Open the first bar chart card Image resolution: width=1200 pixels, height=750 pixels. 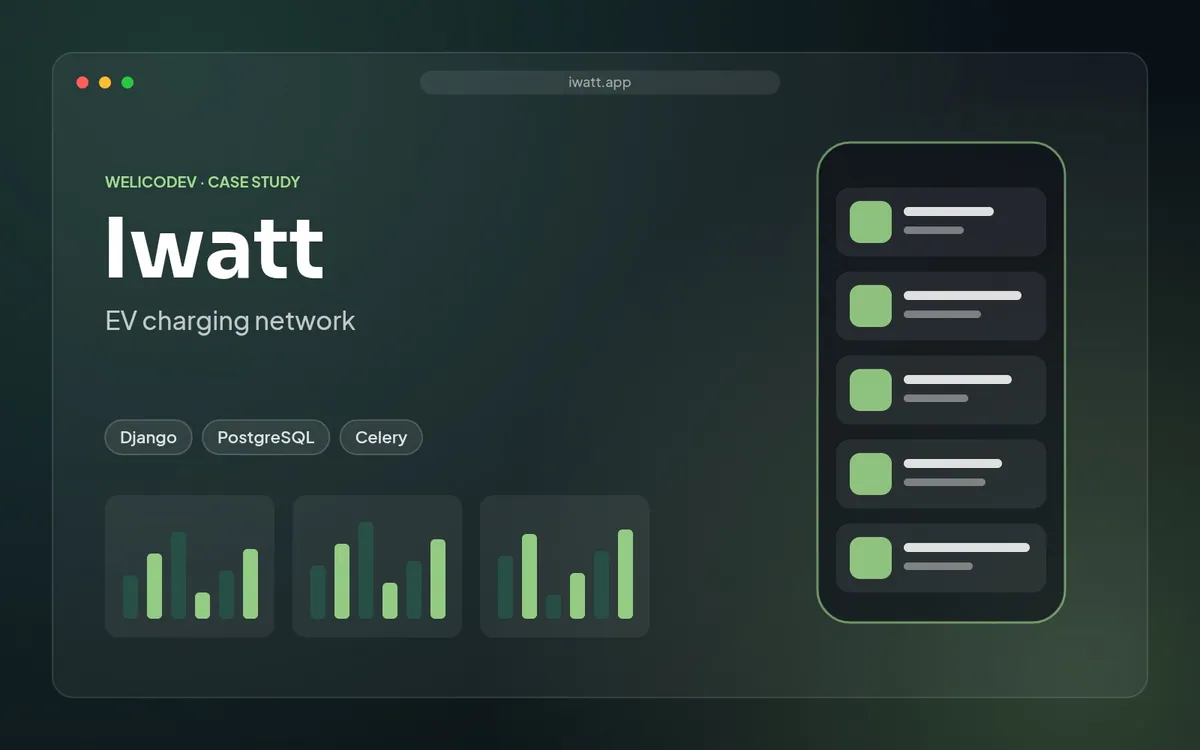190,566
